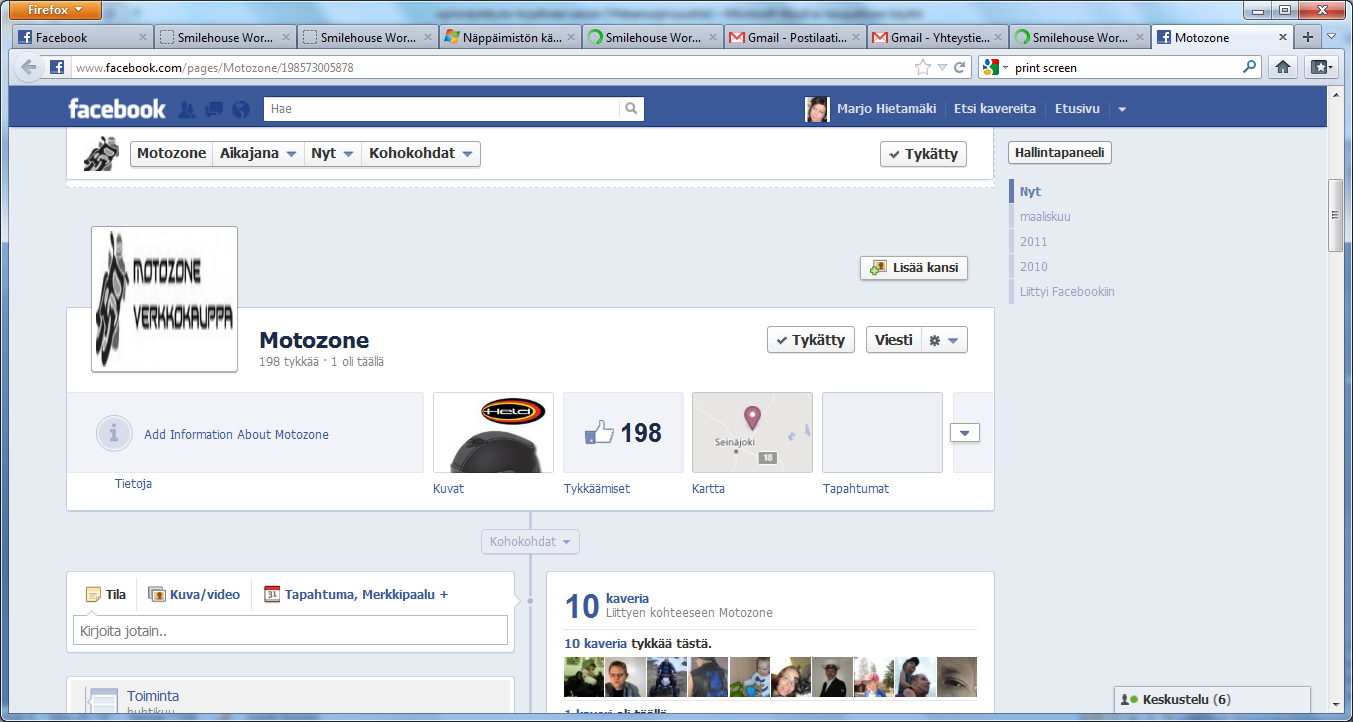Click the Hae search field
This screenshot has height=722, width=1353.
pyautogui.click(x=442, y=108)
